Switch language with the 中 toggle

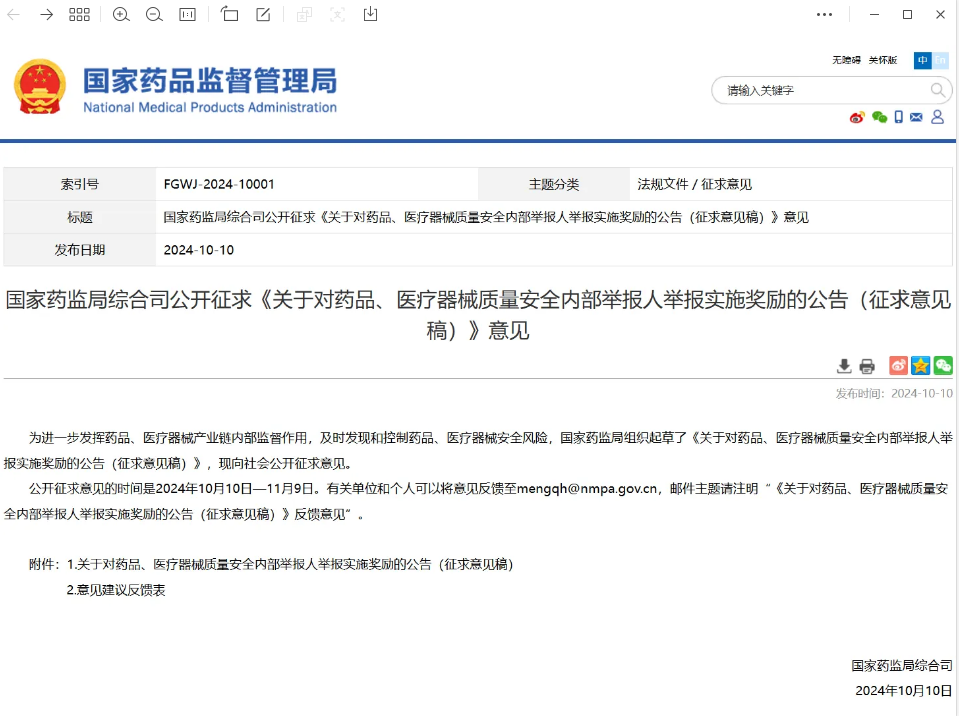point(922,60)
